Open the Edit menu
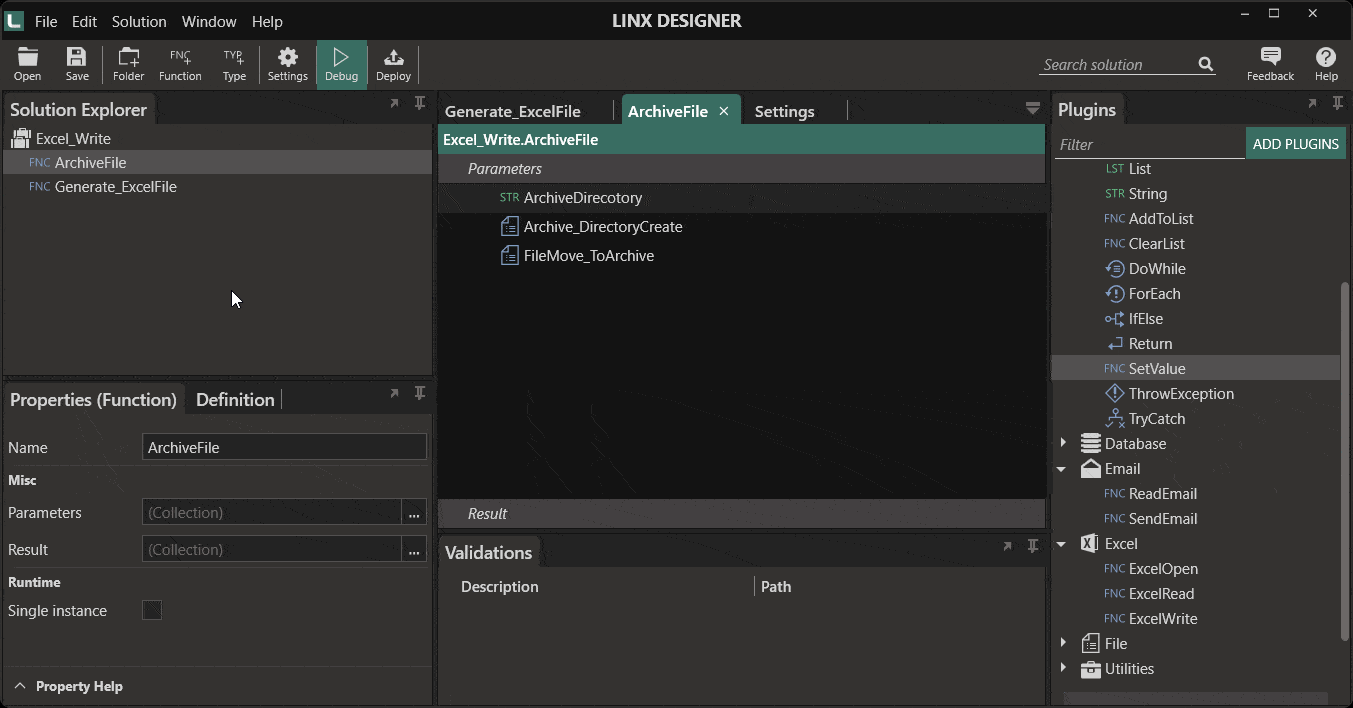The image size is (1353, 708). coord(85,21)
